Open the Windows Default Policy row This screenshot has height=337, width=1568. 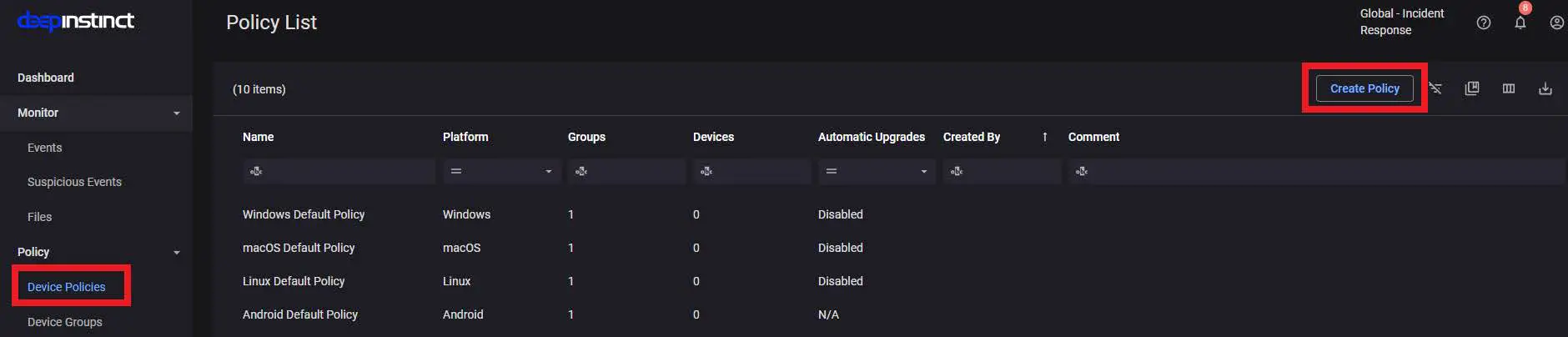(304, 214)
